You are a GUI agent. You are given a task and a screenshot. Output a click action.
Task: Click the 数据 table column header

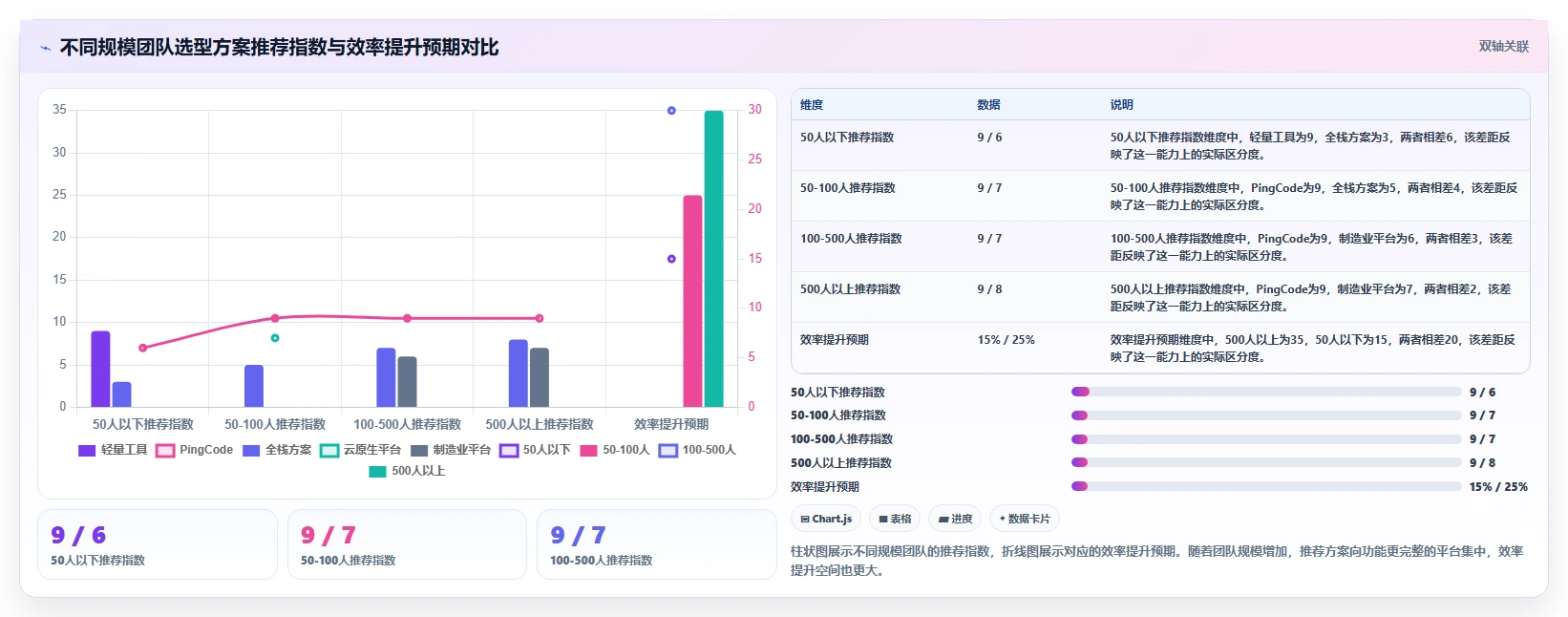click(988, 105)
